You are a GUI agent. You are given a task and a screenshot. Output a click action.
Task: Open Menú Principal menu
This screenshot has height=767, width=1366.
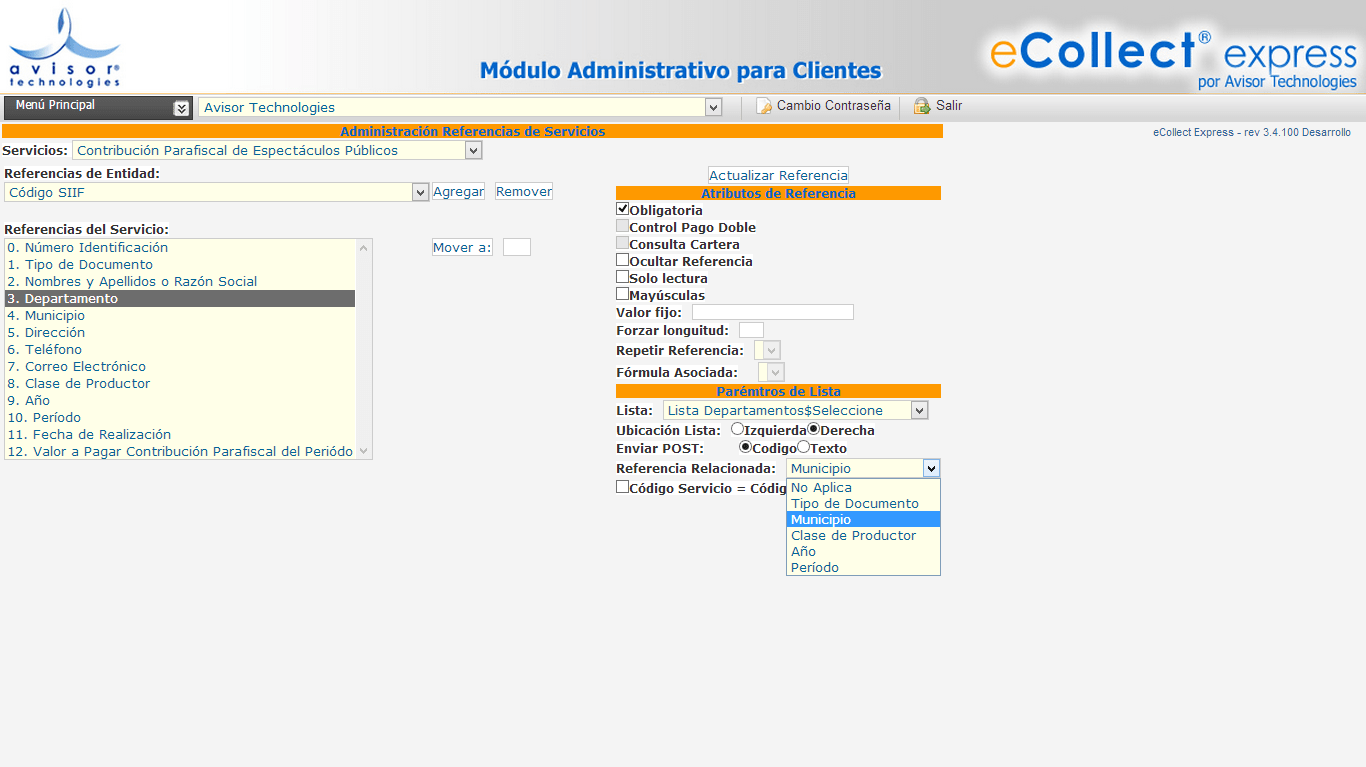point(97,107)
